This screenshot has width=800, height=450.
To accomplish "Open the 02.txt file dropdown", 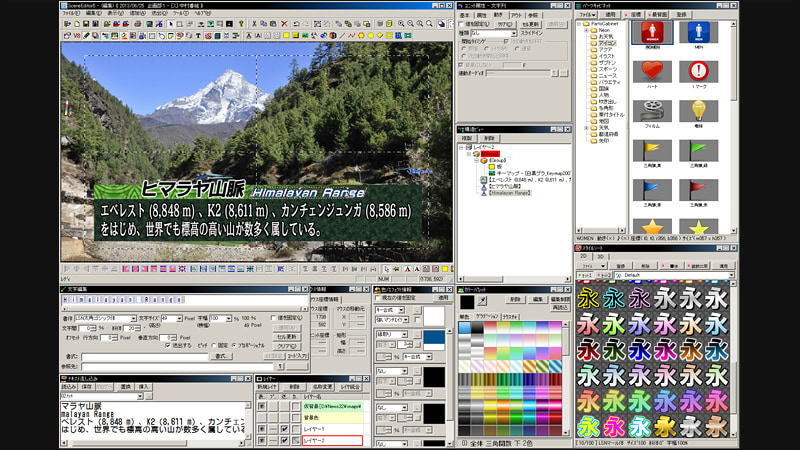I will click(140, 396).
